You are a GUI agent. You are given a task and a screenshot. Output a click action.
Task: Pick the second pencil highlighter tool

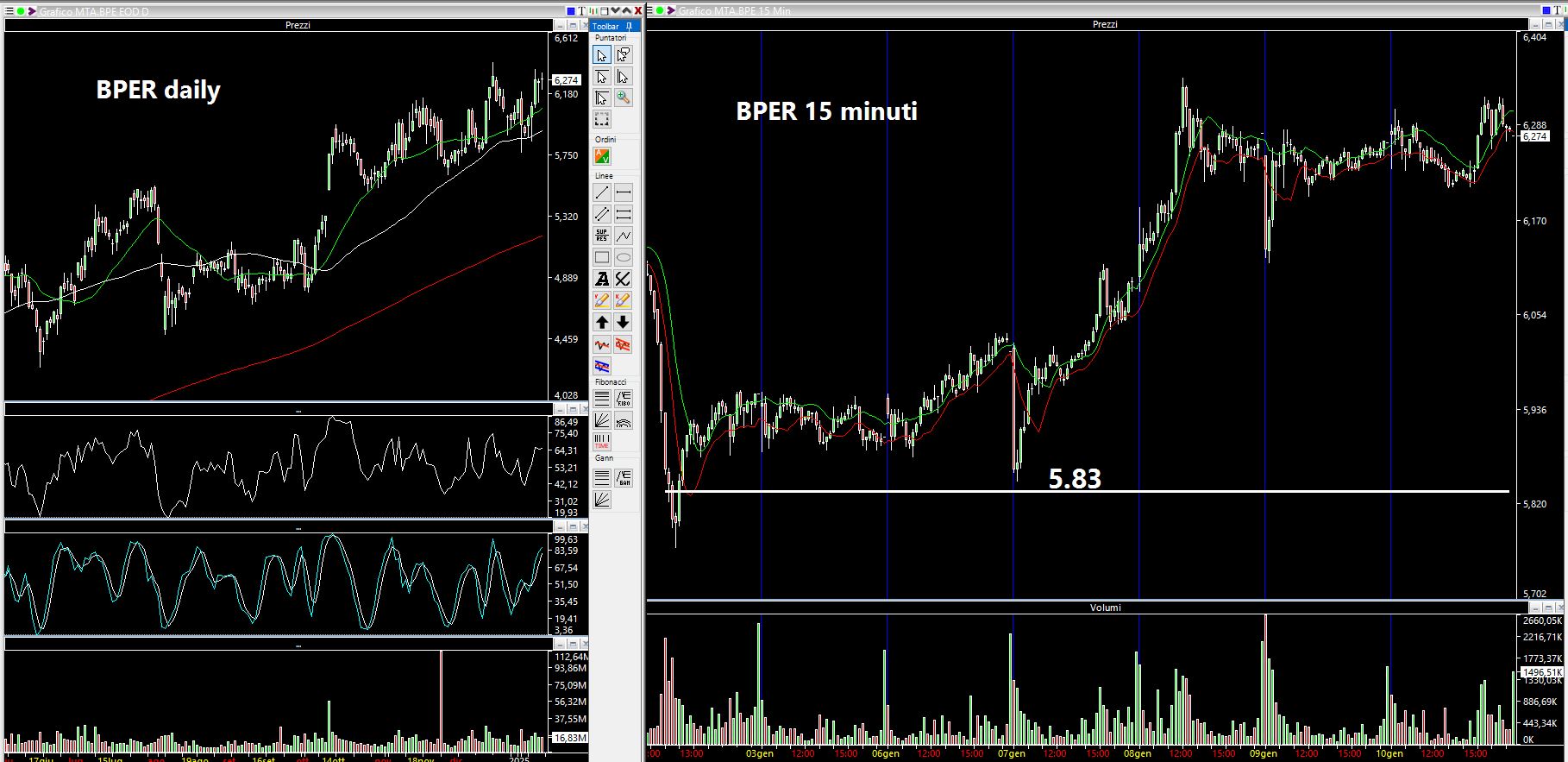[x=624, y=300]
